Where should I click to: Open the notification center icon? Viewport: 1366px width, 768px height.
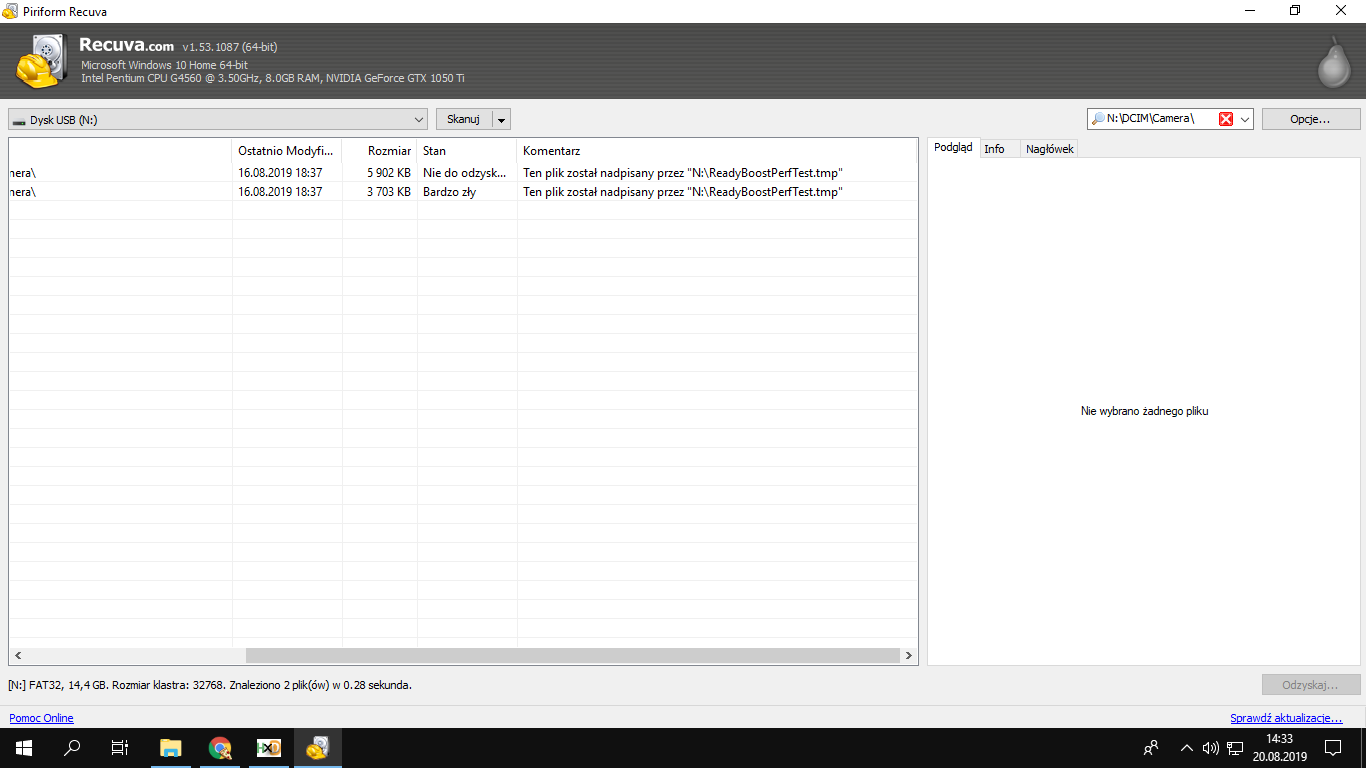point(1333,747)
